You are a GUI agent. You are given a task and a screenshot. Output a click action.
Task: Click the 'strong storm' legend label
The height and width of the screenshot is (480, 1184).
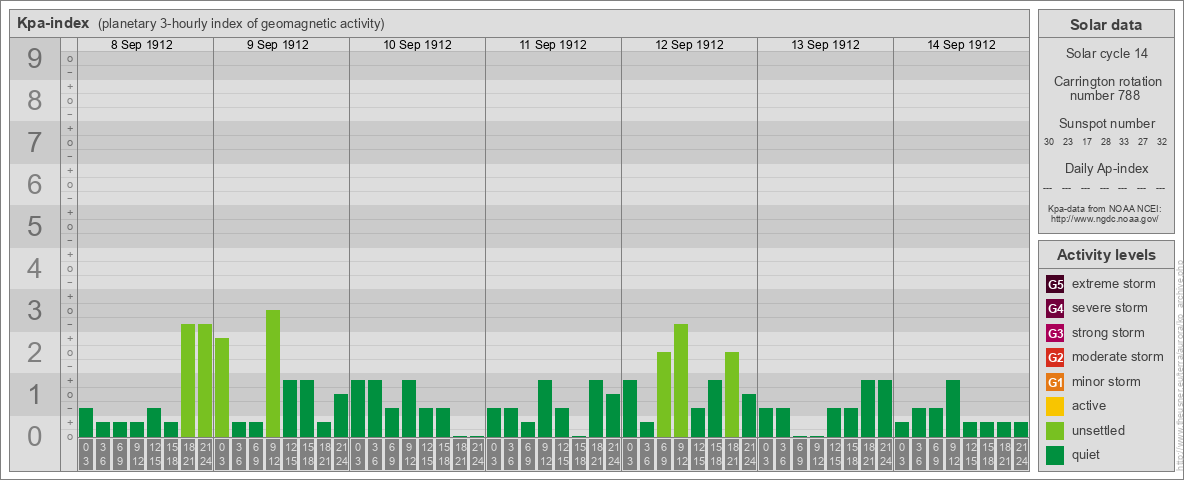1108,332
